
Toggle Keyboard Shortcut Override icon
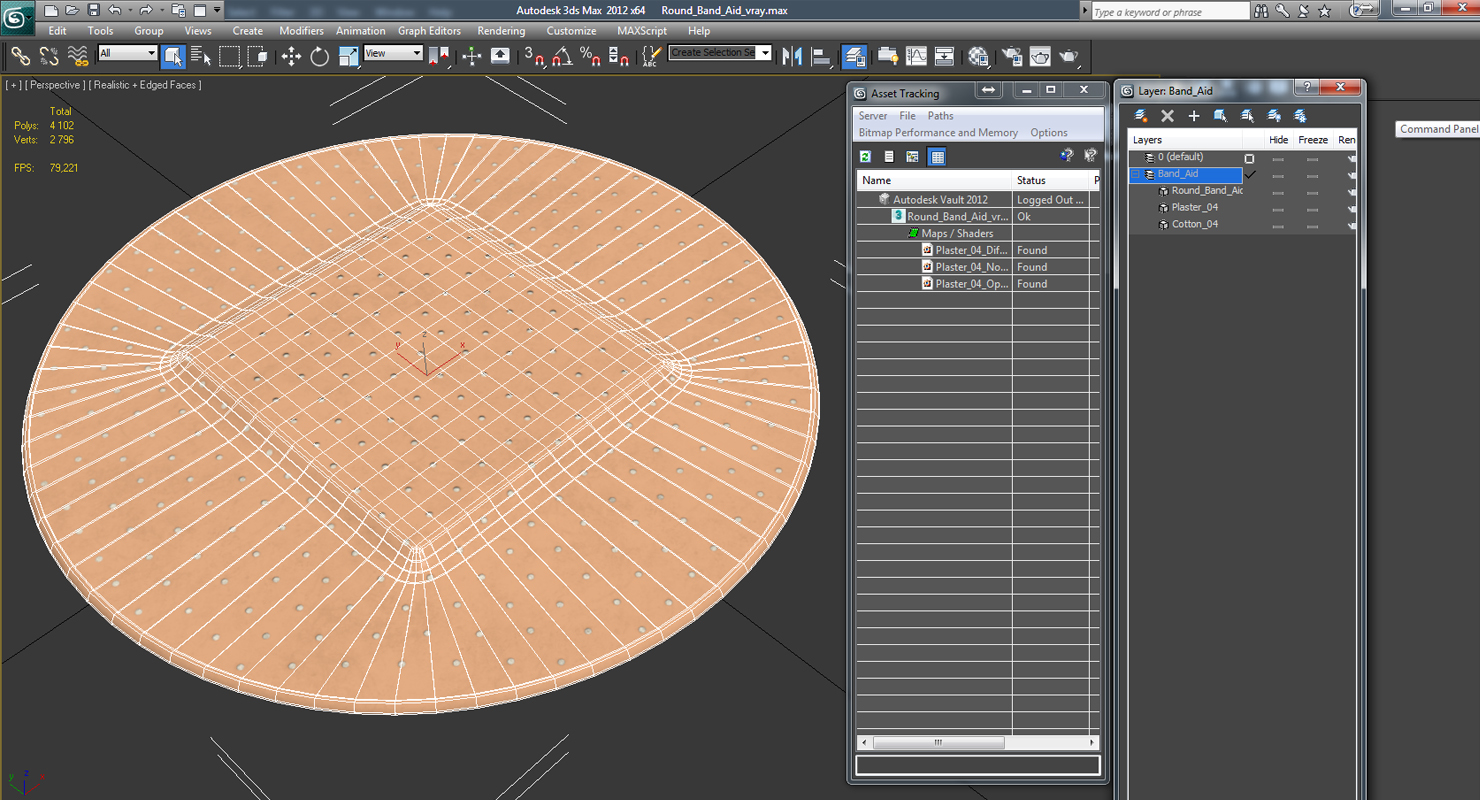[500, 56]
